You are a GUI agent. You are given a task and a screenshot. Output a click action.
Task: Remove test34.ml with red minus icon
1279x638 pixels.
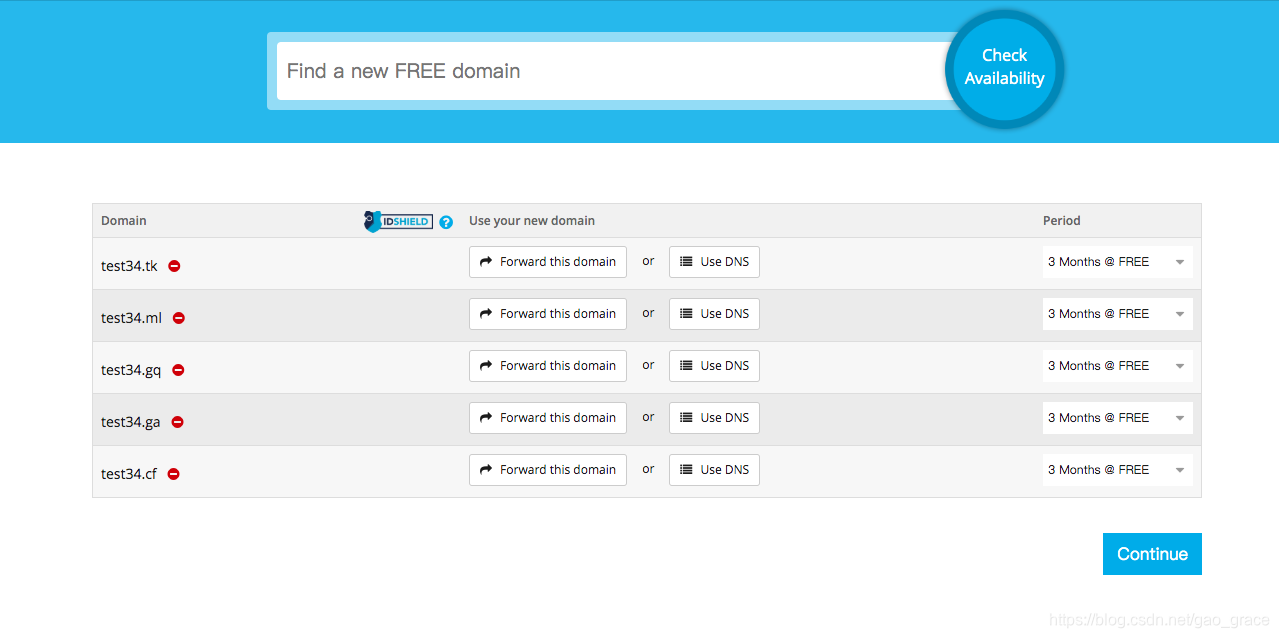(x=179, y=318)
